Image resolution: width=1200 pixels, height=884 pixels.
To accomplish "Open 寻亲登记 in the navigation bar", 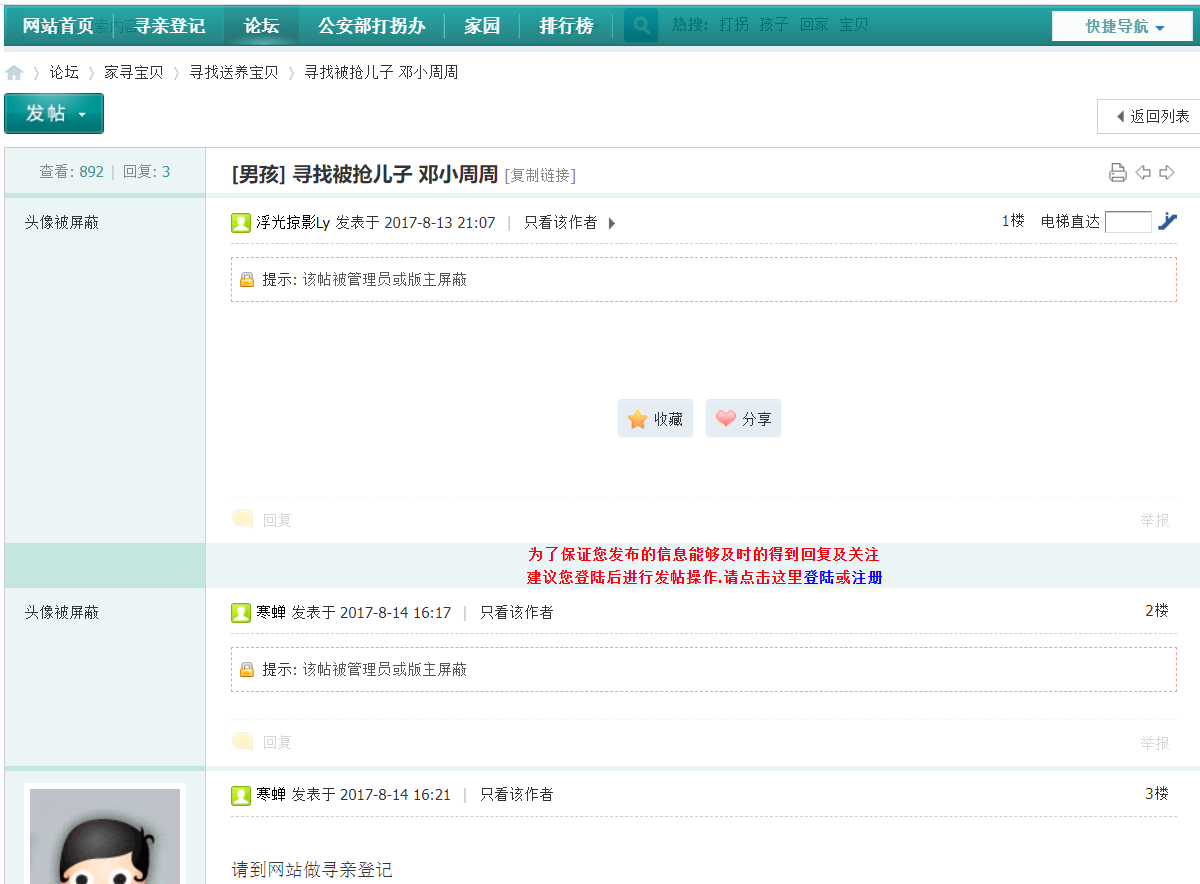I will 170,26.
